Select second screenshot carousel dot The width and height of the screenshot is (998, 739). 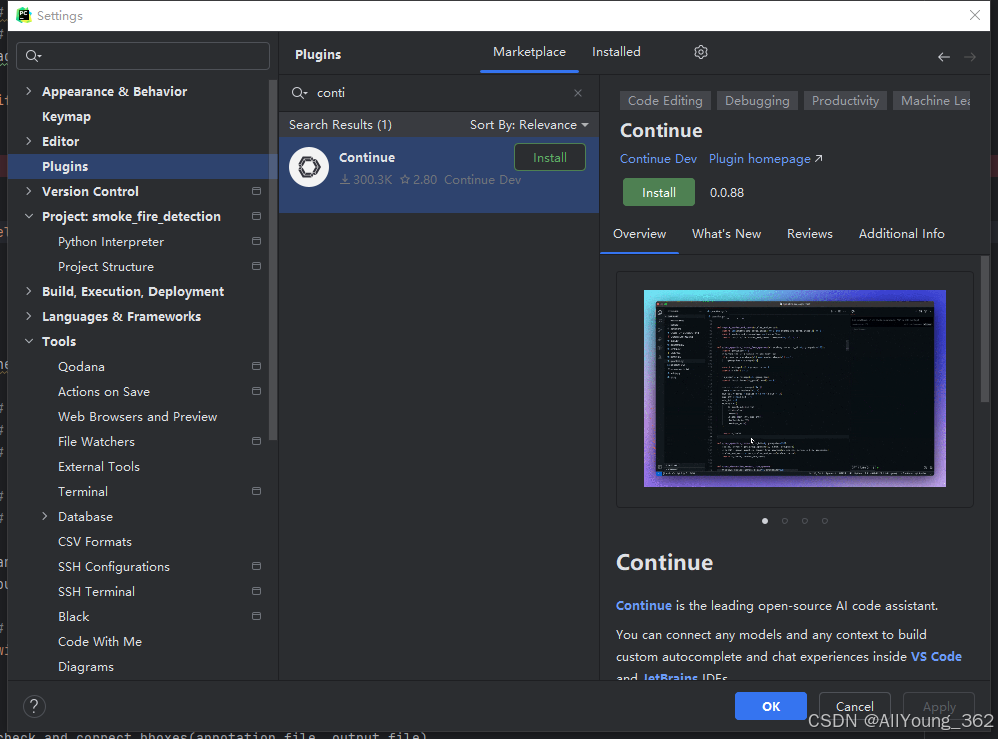[x=785, y=521]
